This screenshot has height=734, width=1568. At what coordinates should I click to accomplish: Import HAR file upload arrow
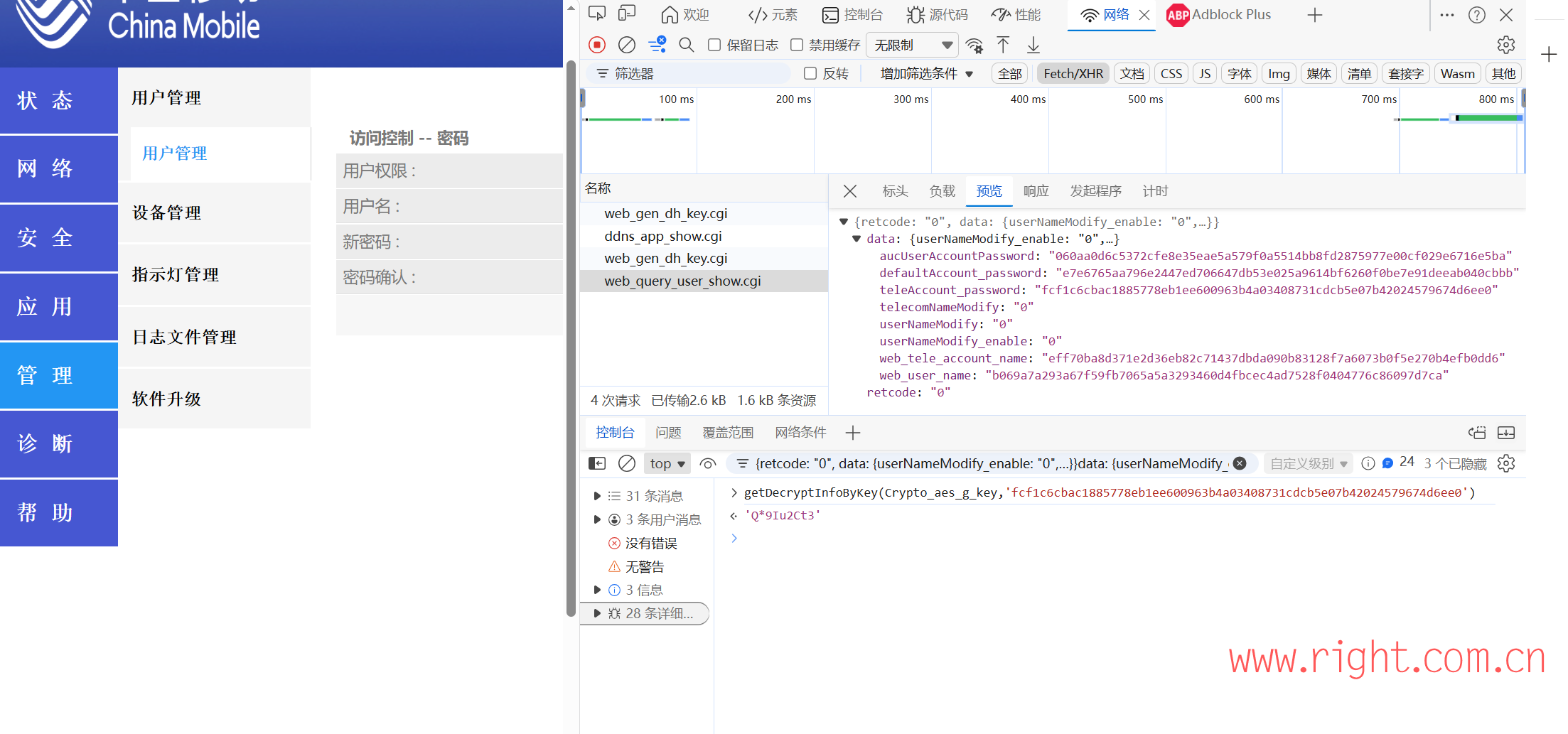[1003, 45]
